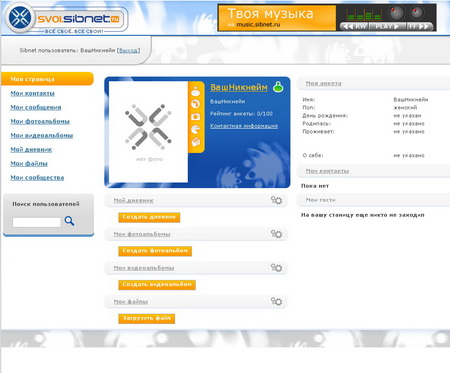Image resolution: width=450 pixels, height=373 pixels.
Task: Click RW rewind on the music banner
Action: [354, 26]
